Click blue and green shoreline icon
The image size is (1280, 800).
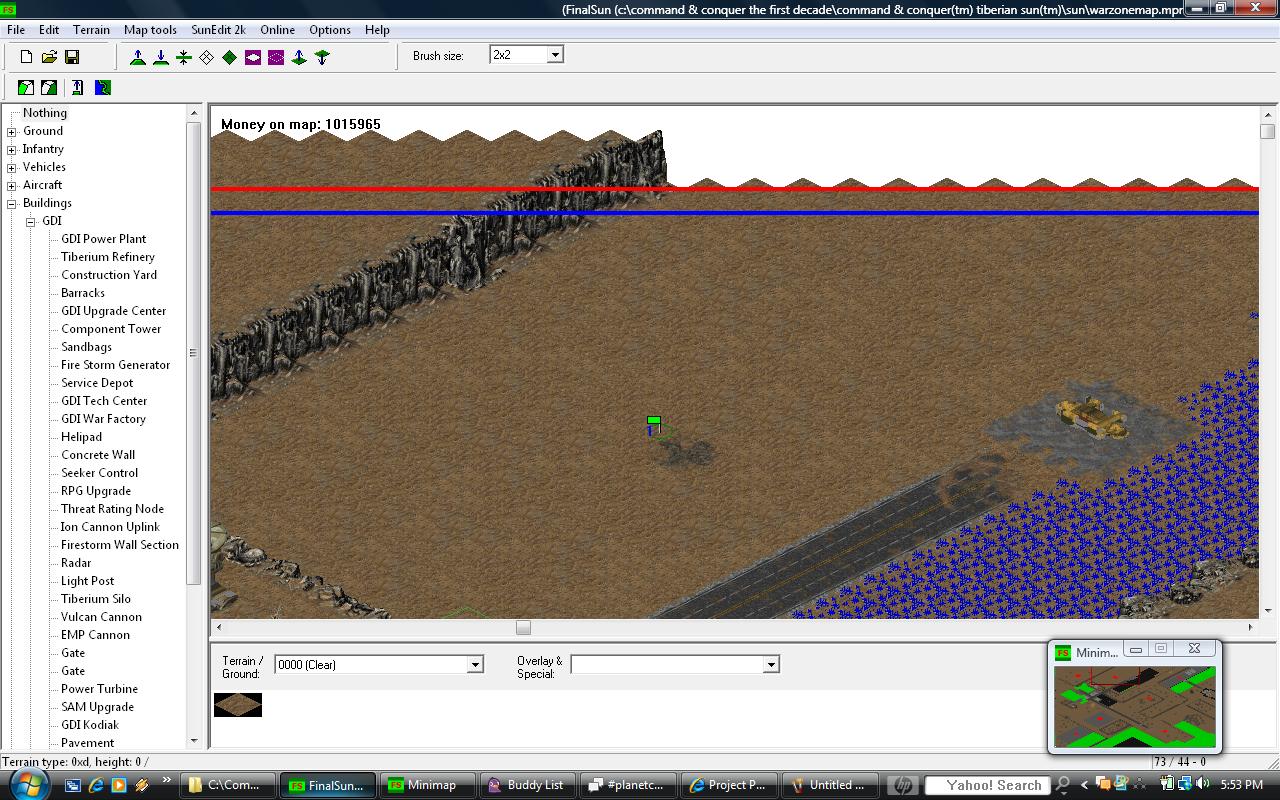(x=103, y=88)
